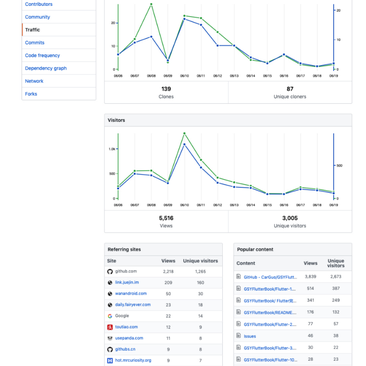Click file icon beside GSYFlutterBook/README entry
The image size is (366, 366).
(238, 312)
